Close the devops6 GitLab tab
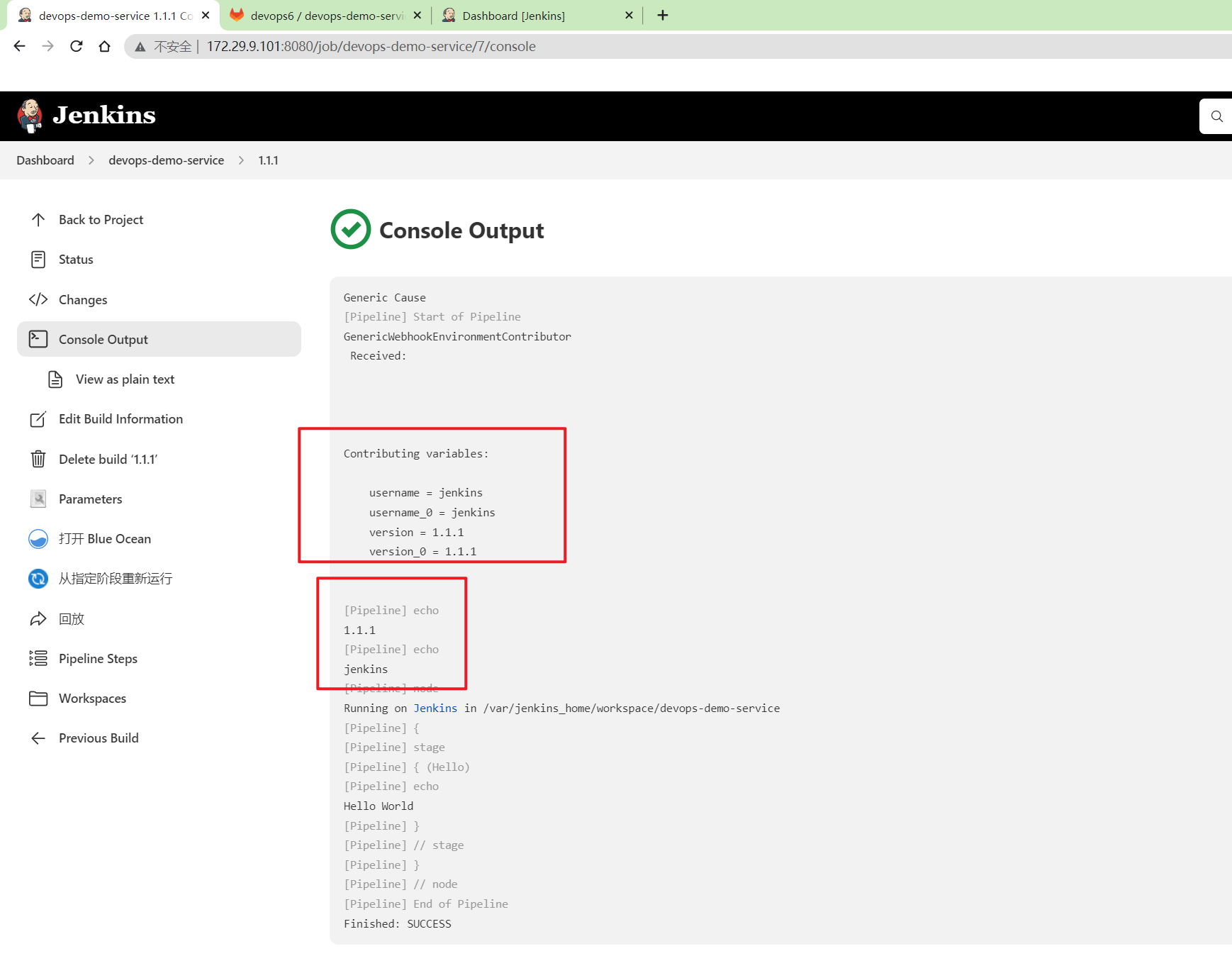 pyautogui.click(x=418, y=15)
